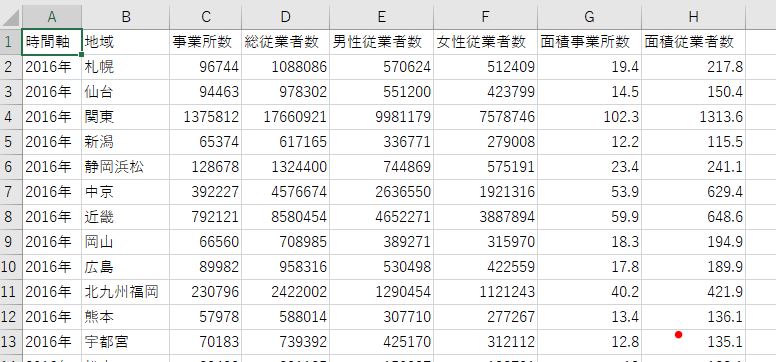Click cell with value 421.9
Screen dimensions: 776x362
[x=693, y=292]
